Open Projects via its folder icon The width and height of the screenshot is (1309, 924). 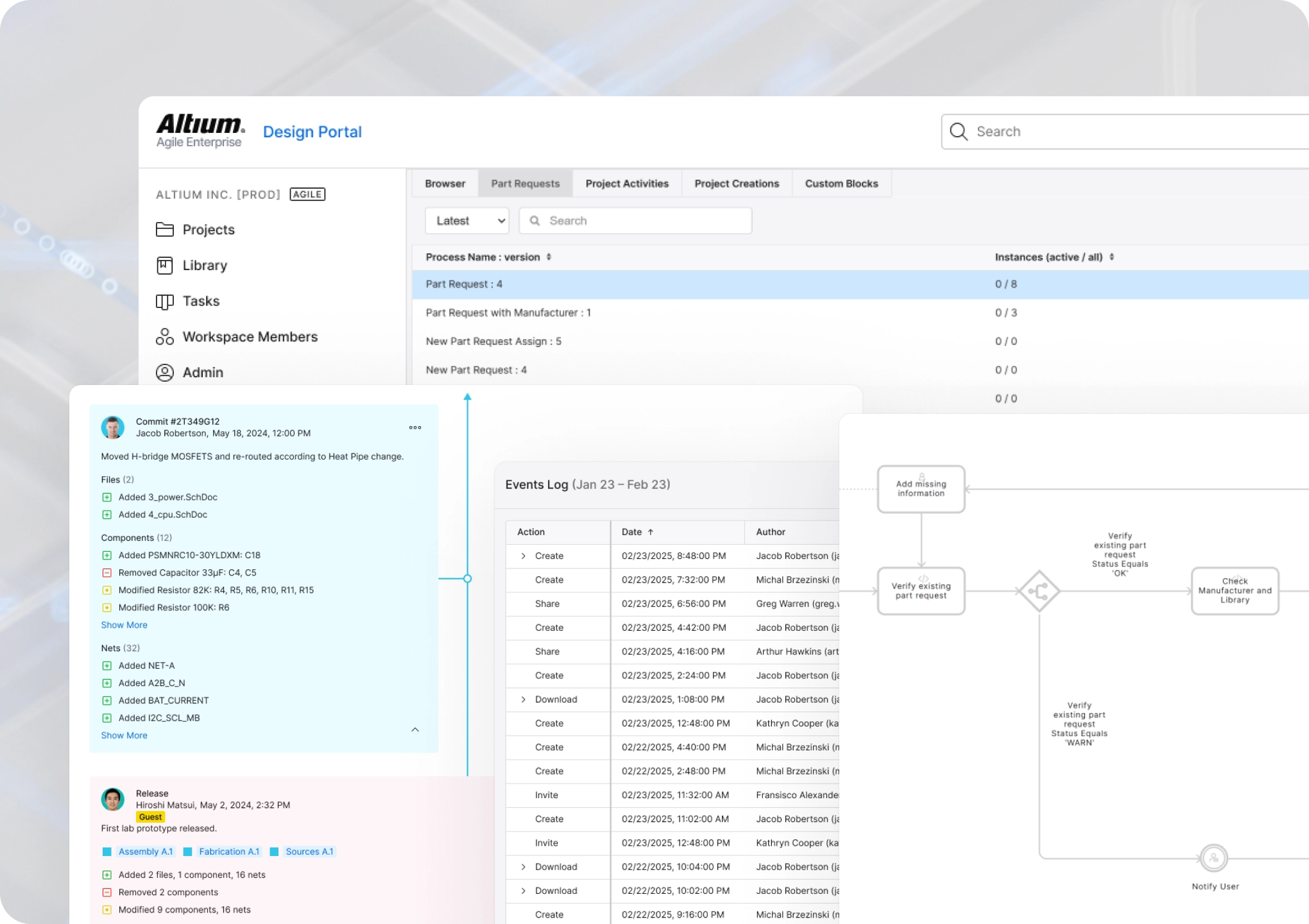165,230
